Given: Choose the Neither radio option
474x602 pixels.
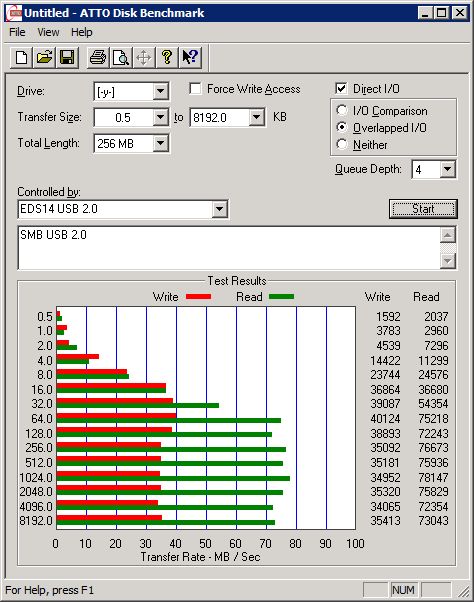Looking at the screenshot, I should 342,144.
